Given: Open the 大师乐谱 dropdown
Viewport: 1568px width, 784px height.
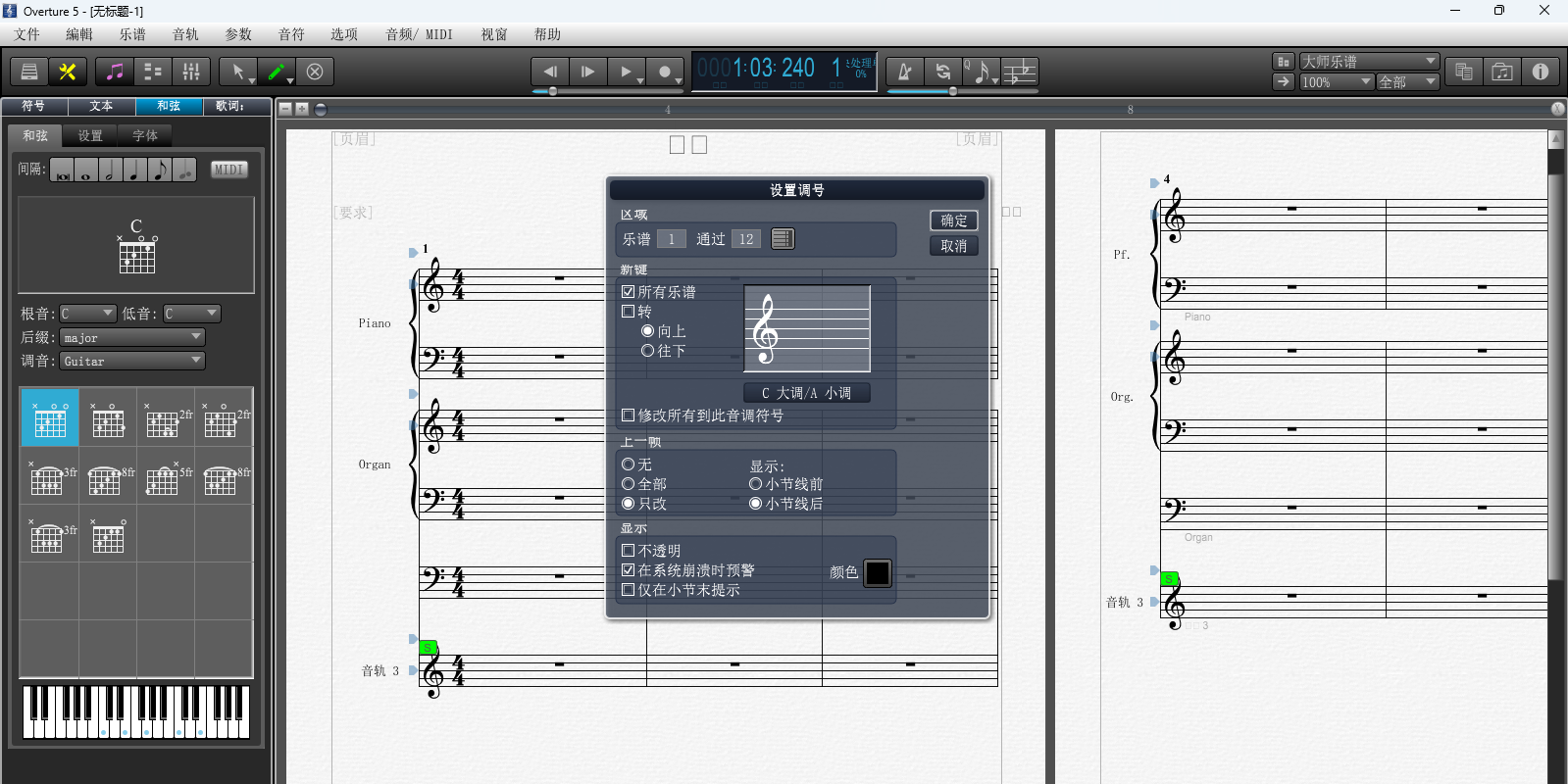Looking at the screenshot, I should 1368,61.
